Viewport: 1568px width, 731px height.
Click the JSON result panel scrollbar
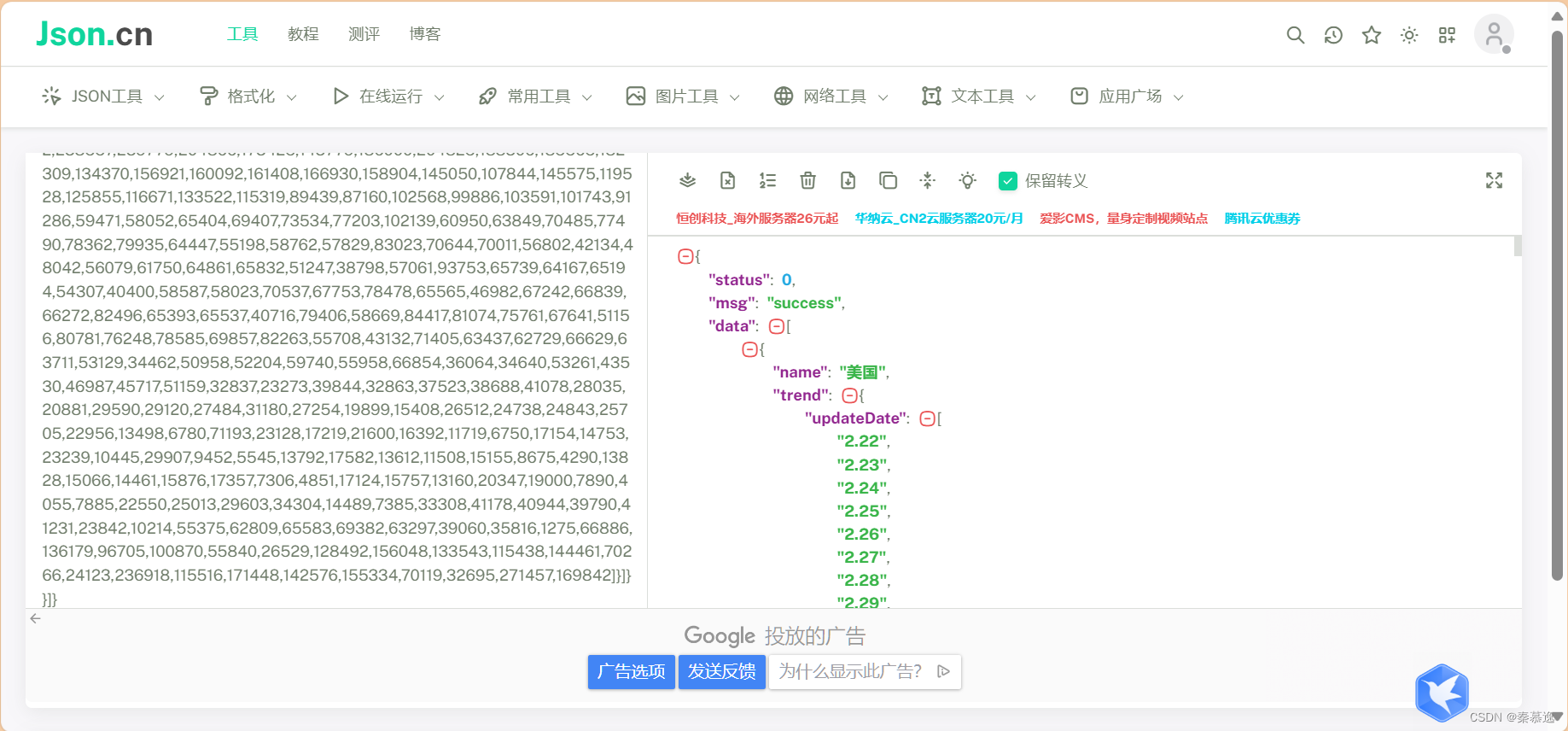(x=1518, y=246)
